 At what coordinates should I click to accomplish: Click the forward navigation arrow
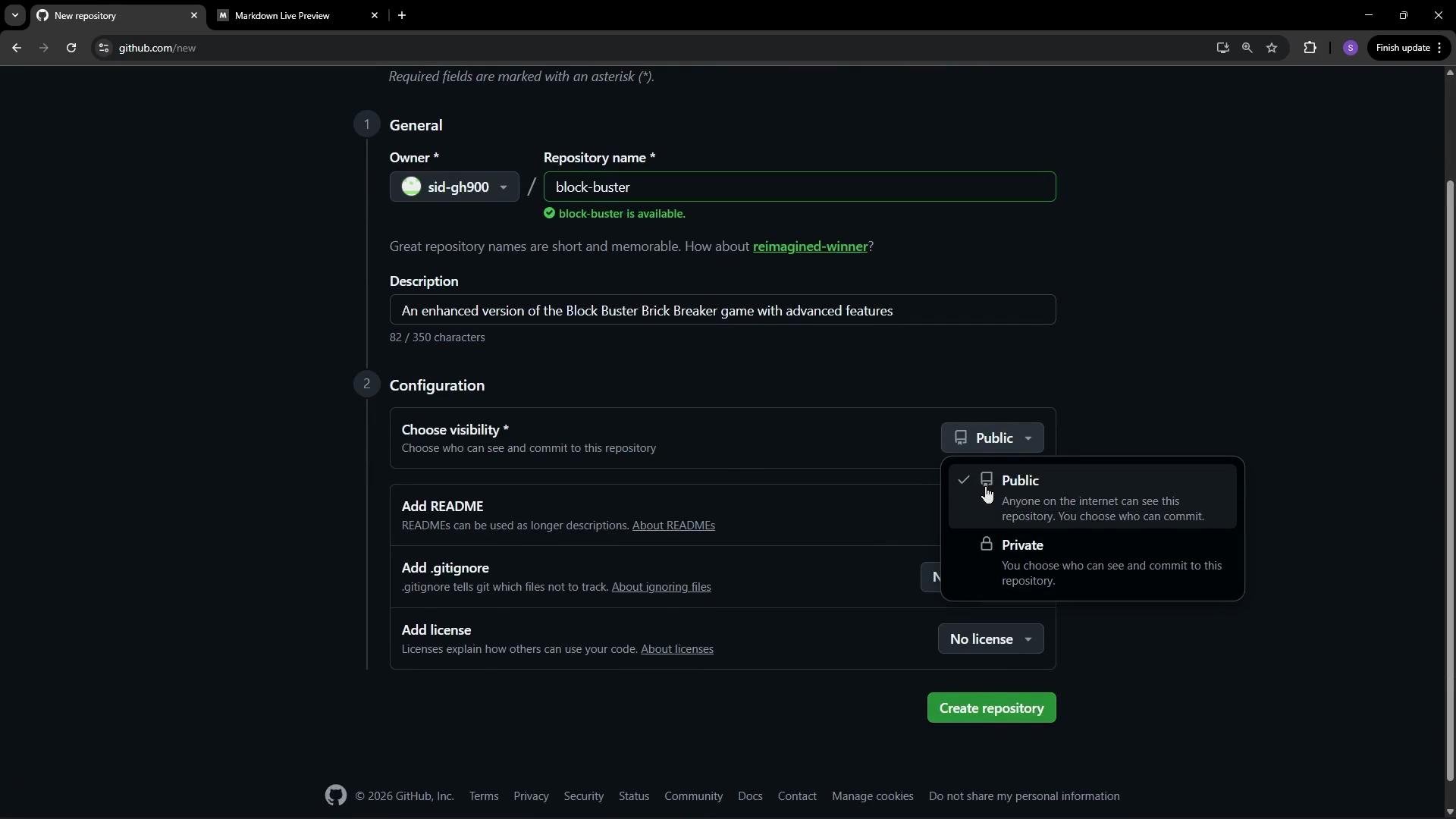click(x=44, y=48)
